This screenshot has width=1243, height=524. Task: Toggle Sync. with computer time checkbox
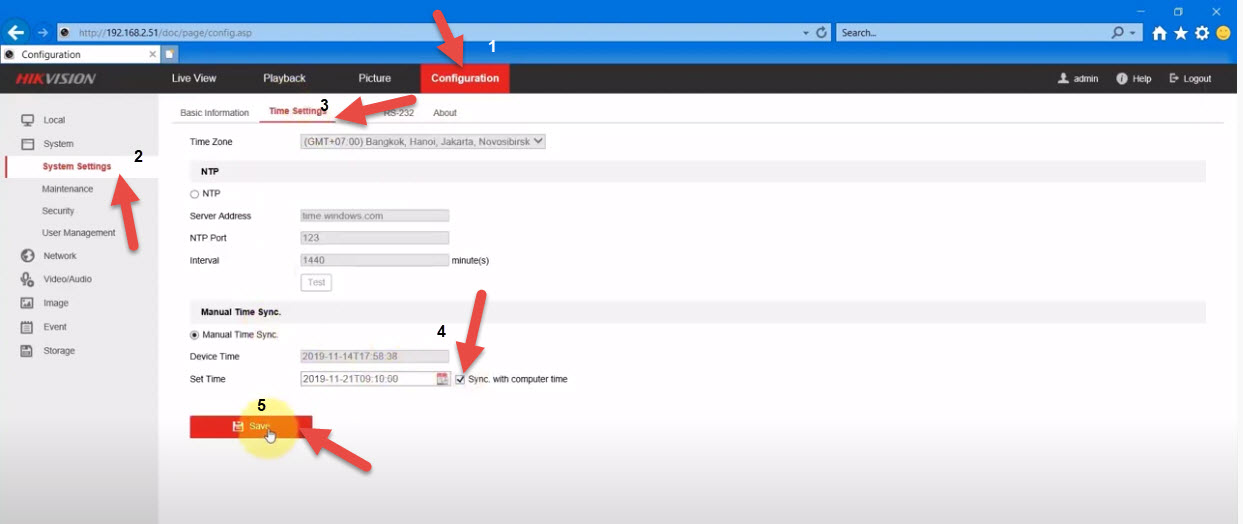tap(460, 379)
